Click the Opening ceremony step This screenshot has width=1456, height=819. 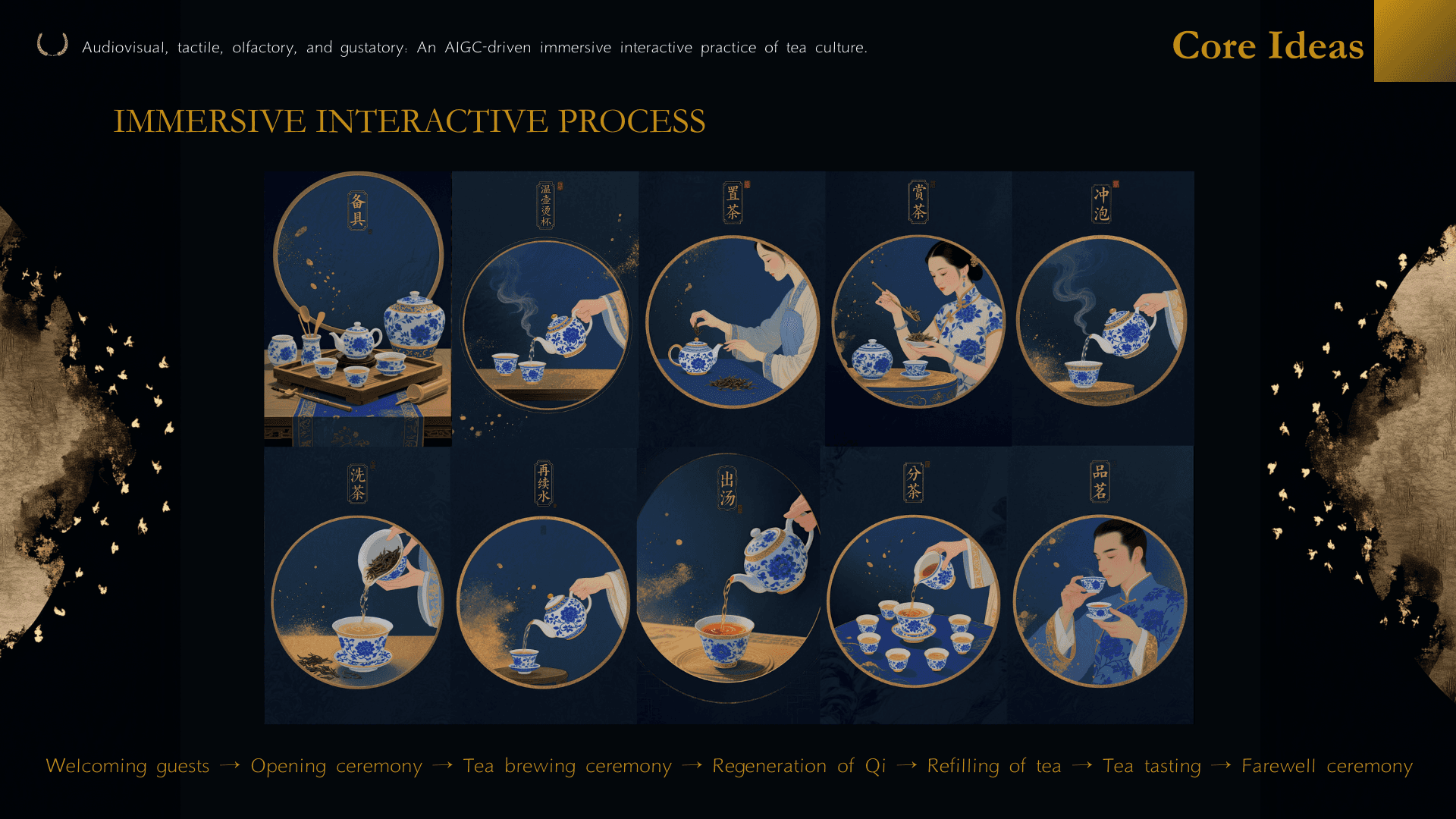point(337,766)
